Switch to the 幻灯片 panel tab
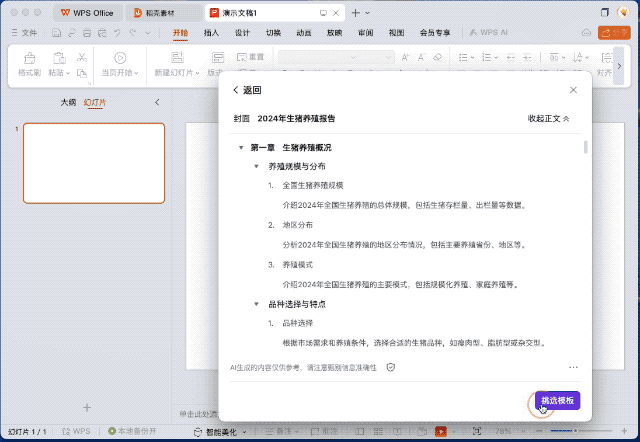The image size is (640, 442). pyautogui.click(x=95, y=102)
